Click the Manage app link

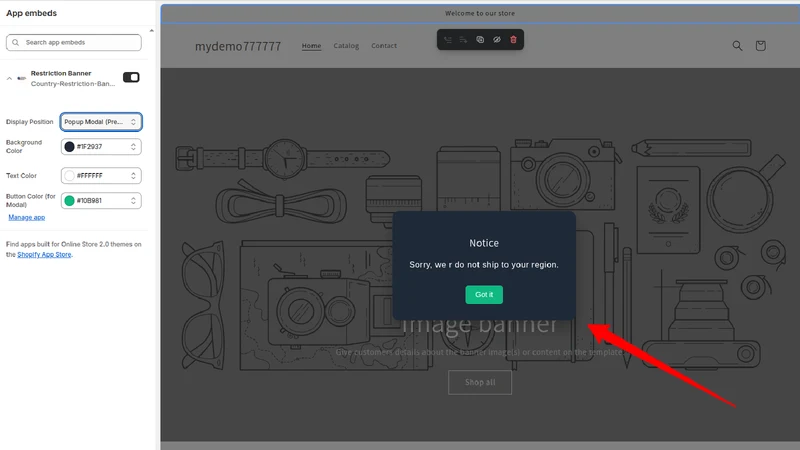click(x=27, y=217)
